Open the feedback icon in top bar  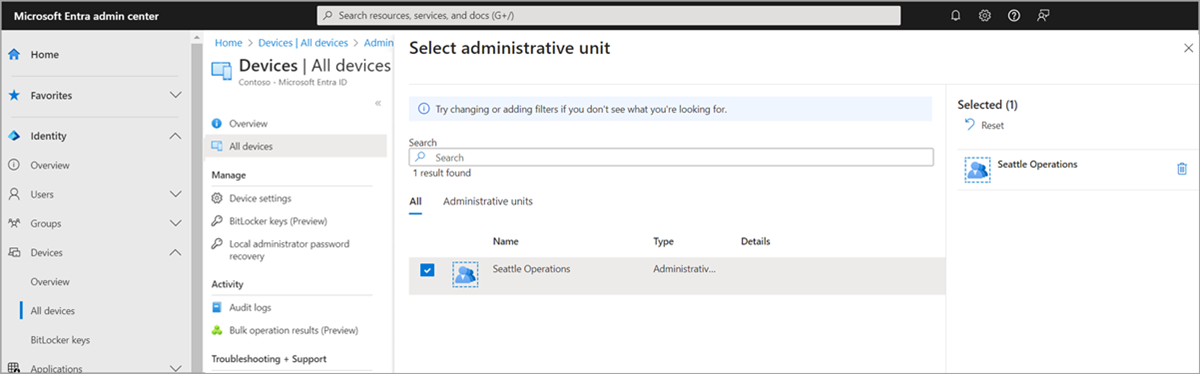pos(1044,16)
